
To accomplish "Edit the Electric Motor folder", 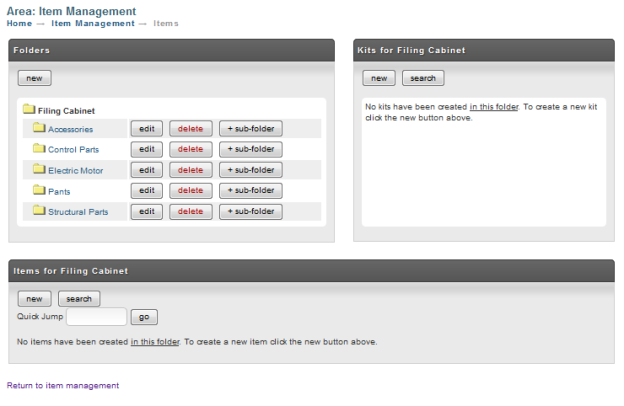I will (147, 170).
